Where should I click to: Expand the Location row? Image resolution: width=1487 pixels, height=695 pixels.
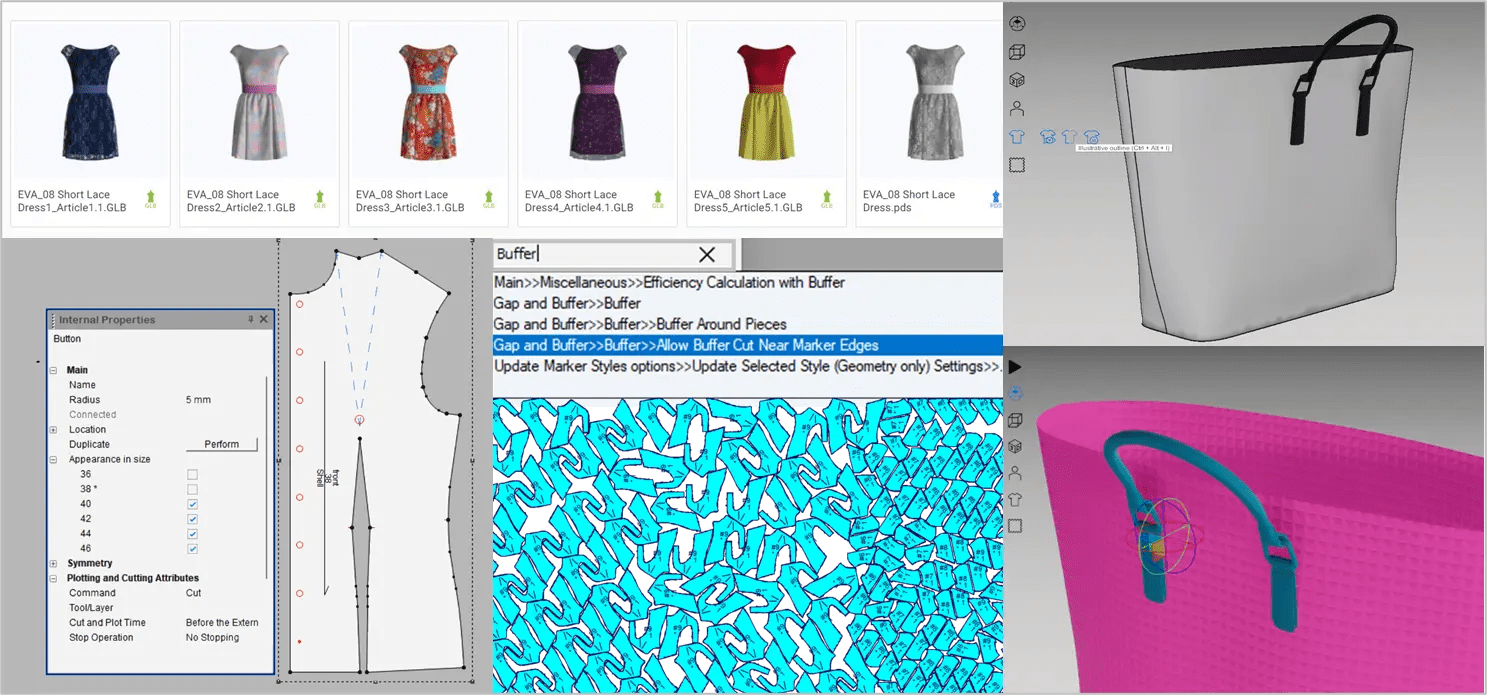[54, 430]
